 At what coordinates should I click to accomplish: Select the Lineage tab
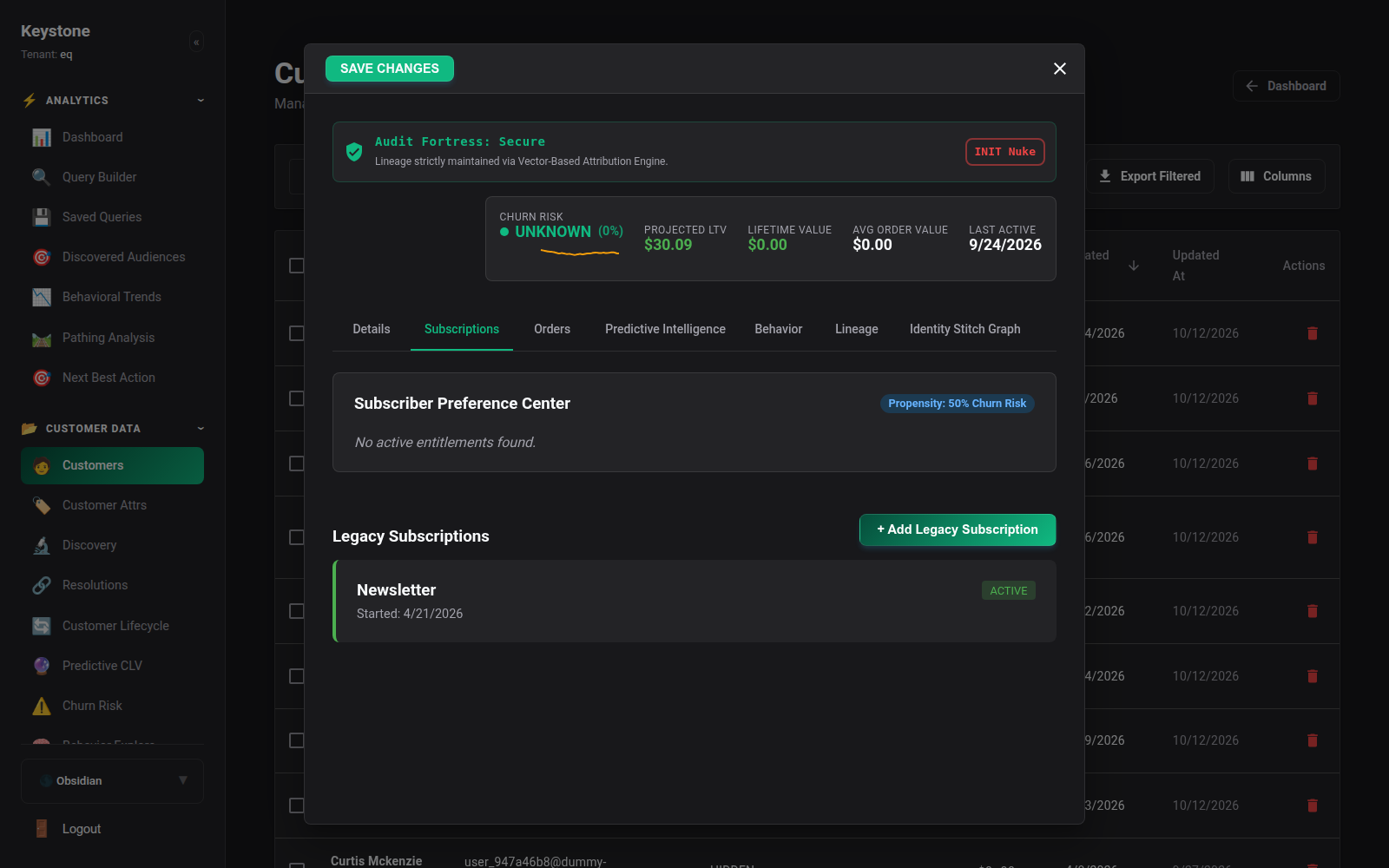(x=857, y=329)
